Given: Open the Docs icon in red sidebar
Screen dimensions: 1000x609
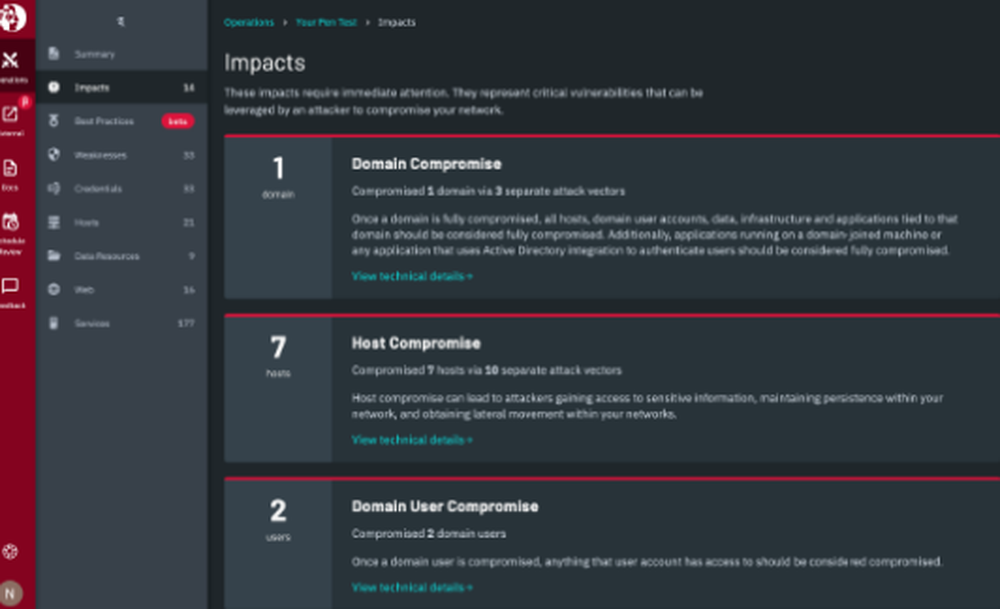Looking at the screenshot, I should point(11,168).
